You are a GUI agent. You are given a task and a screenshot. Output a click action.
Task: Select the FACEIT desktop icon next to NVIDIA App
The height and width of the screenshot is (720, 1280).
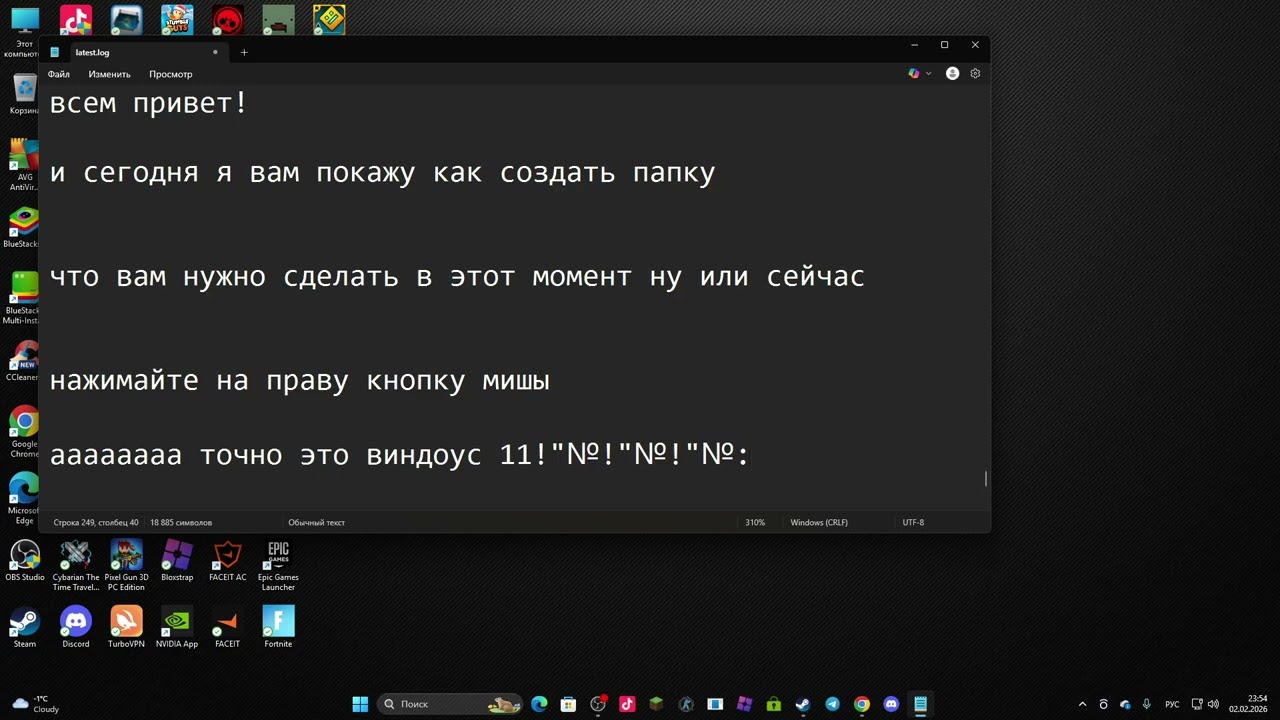tap(228, 628)
